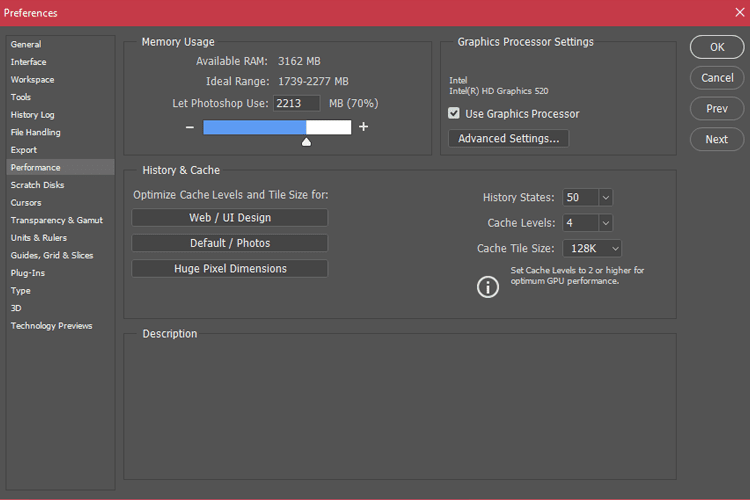Open Transparency & Gamut preferences
750x500 pixels.
pos(60,220)
